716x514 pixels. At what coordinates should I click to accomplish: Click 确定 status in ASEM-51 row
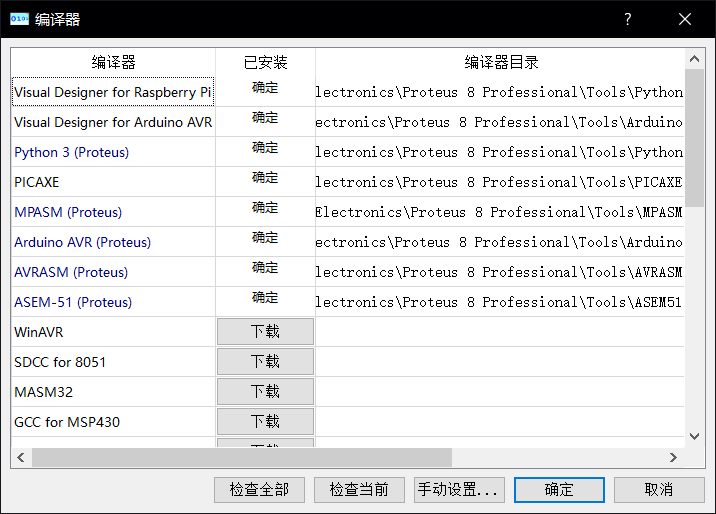[x=265, y=297]
